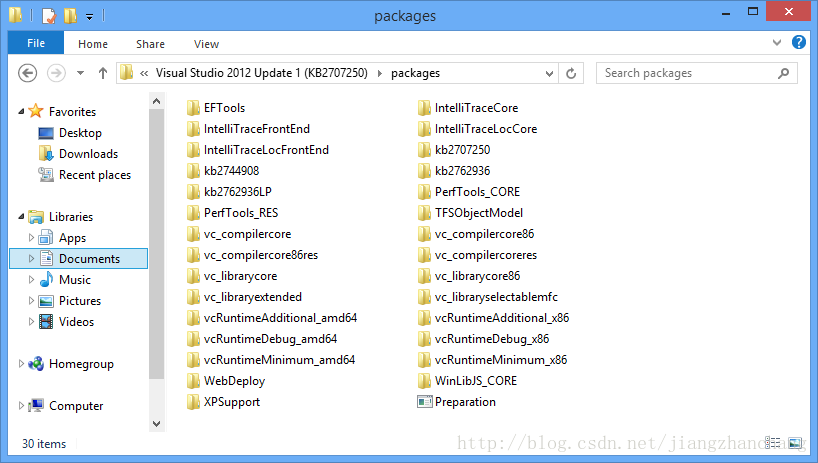Click the Properties quick access icon
This screenshot has height=463, width=818.
tap(49, 16)
